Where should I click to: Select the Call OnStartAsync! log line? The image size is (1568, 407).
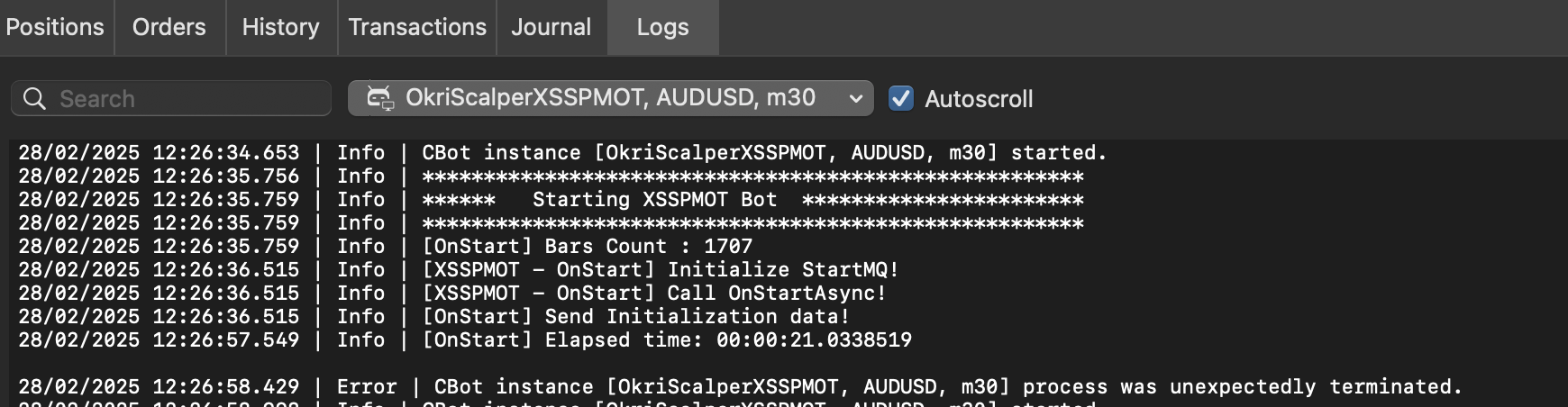[452, 294]
